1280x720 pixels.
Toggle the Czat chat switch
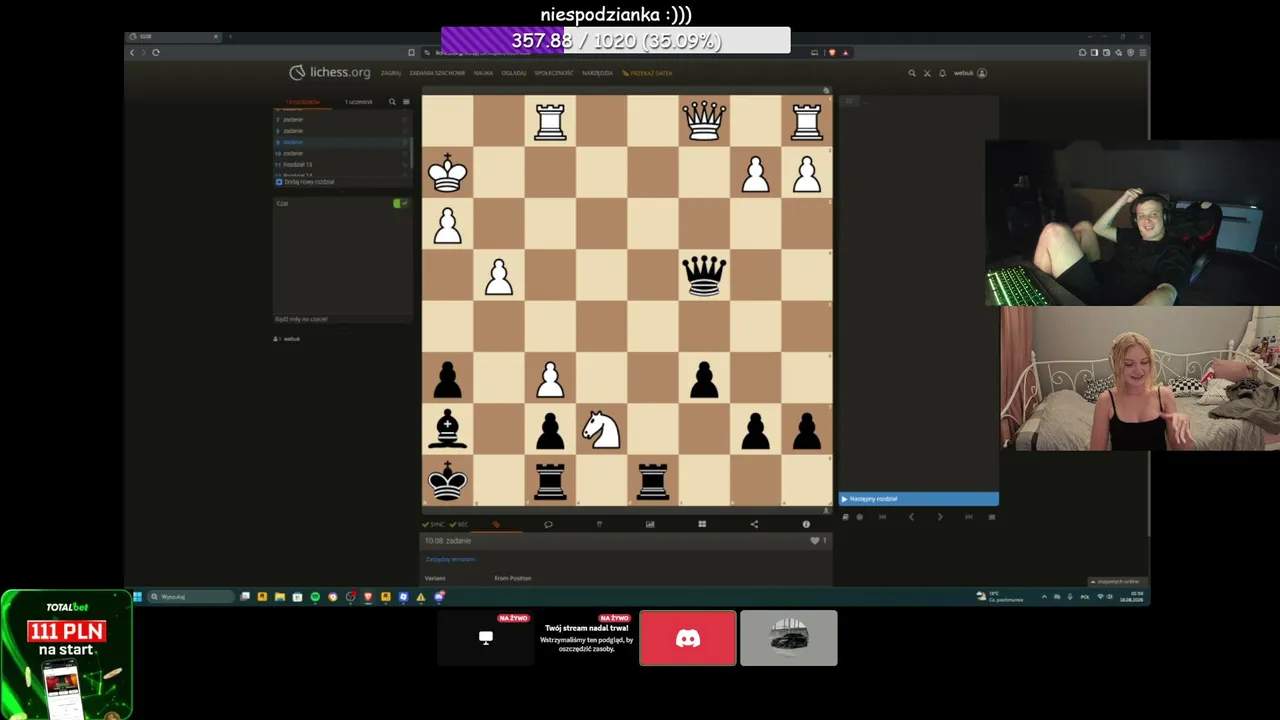click(x=400, y=203)
